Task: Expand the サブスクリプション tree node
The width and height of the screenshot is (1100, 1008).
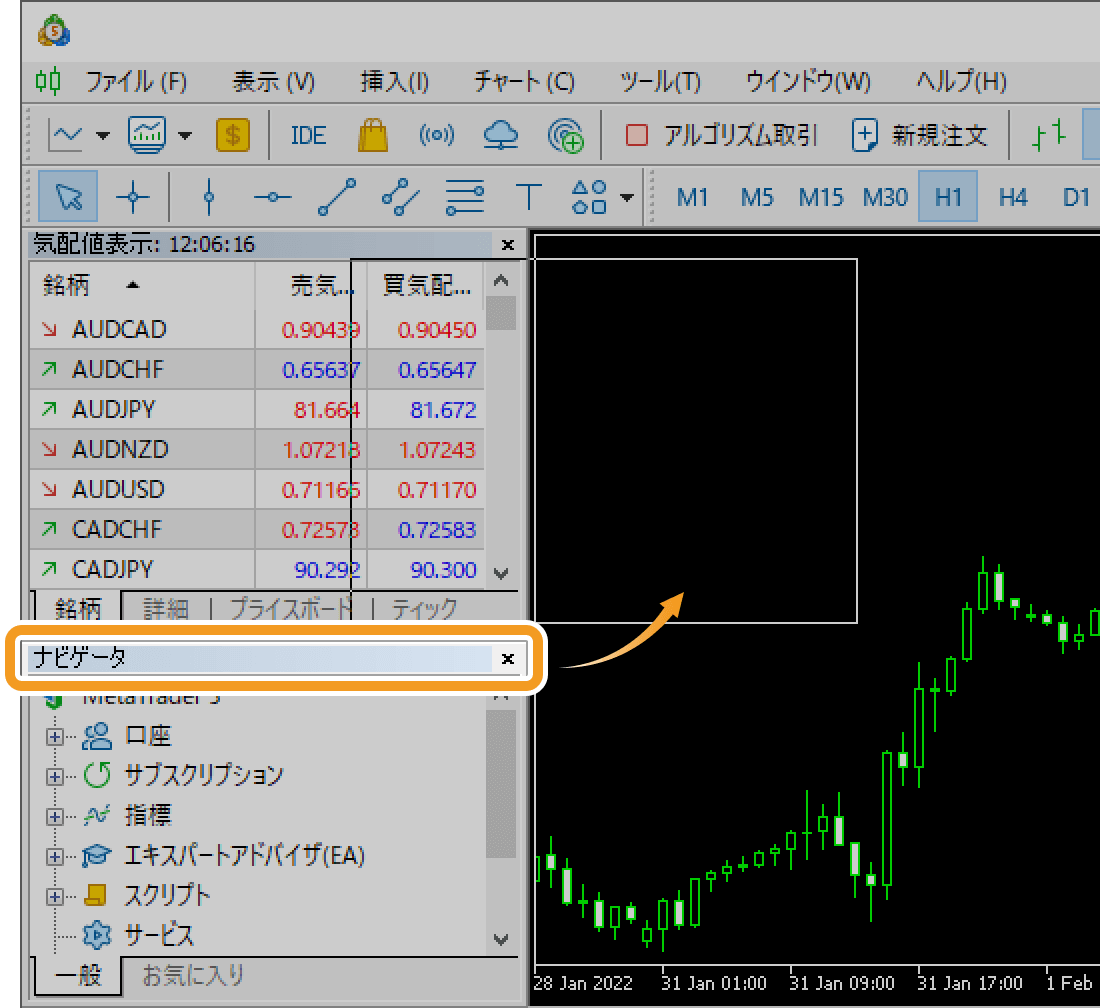Action: coord(55,777)
